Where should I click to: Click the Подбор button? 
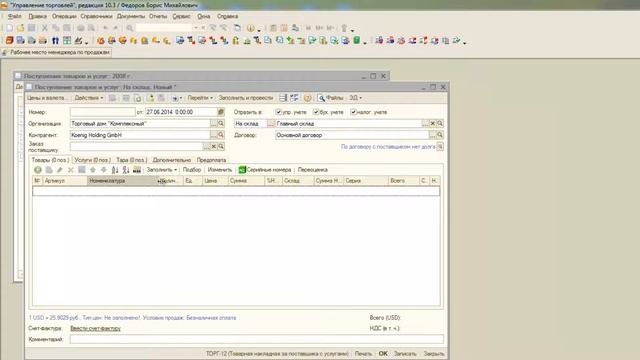(x=192, y=170)
